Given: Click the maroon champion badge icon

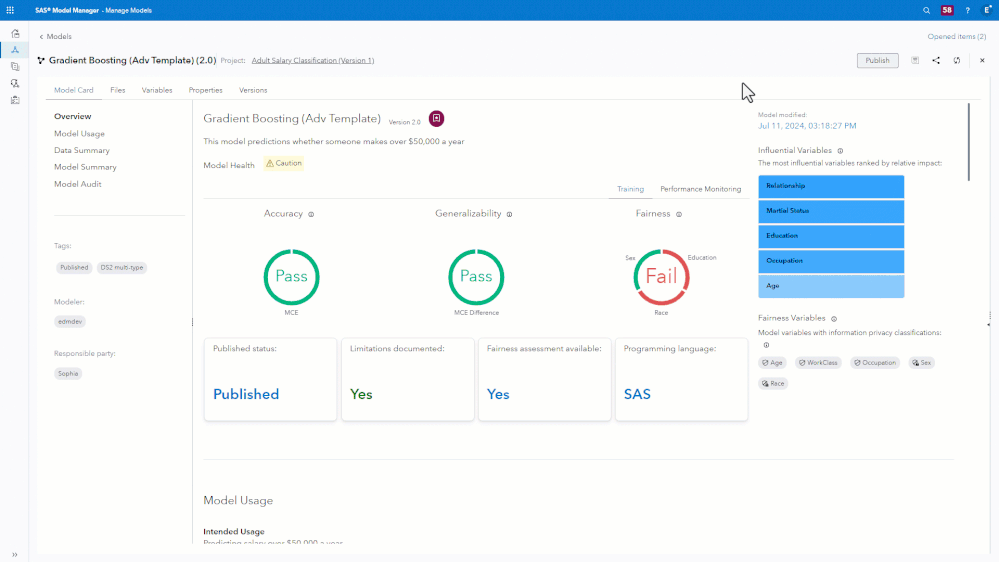Looking at the screenshot, I should pos(436,119).
